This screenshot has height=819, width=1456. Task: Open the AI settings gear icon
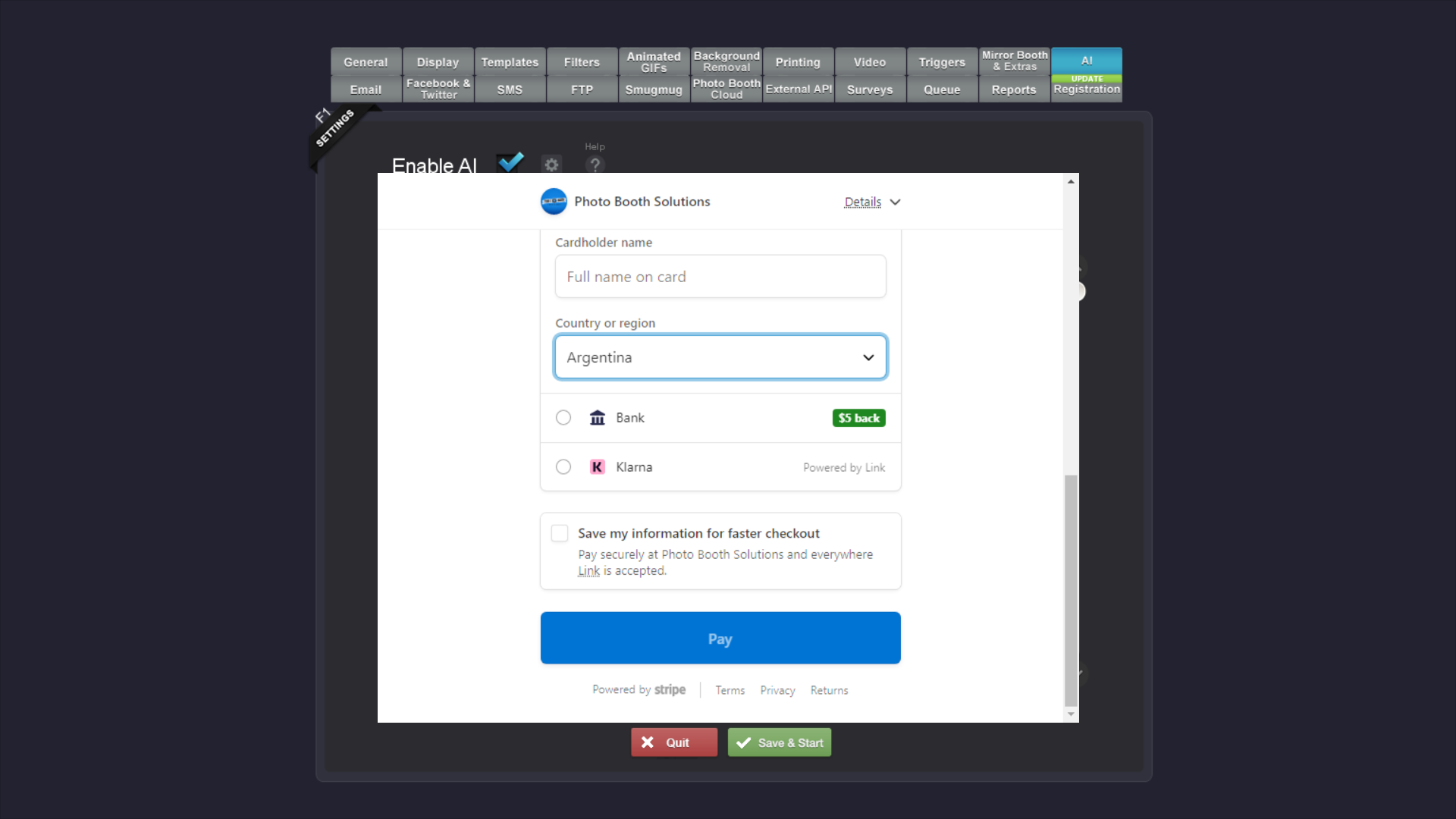(551, 165)
